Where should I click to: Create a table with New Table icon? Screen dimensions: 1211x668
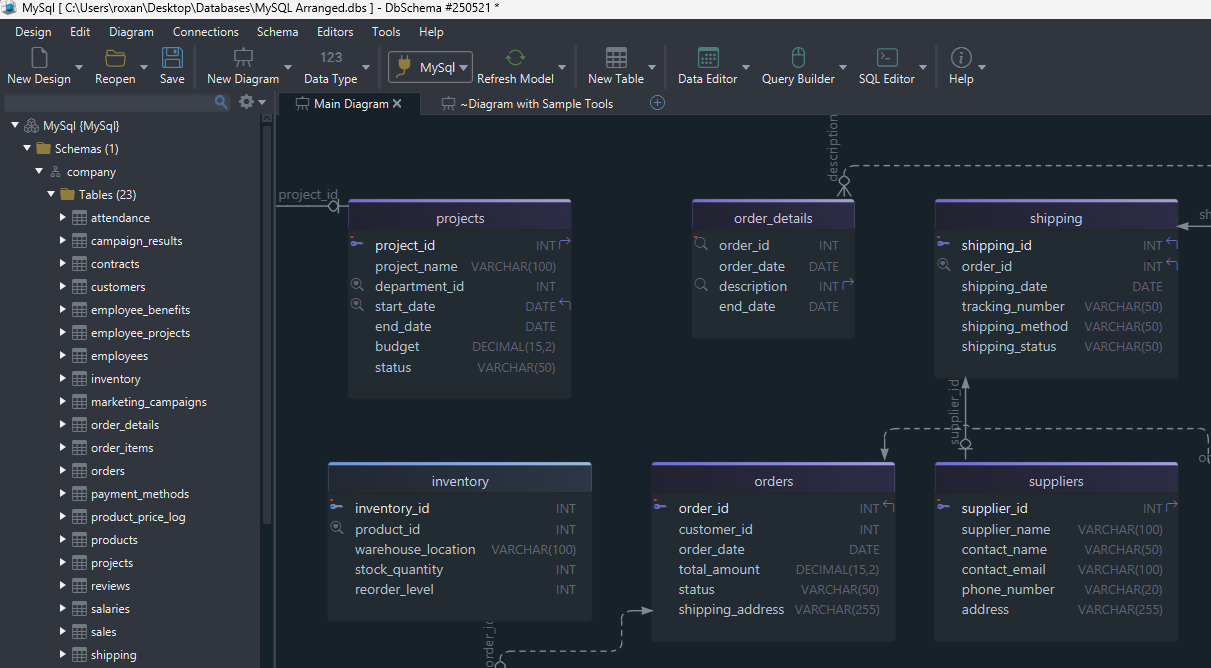point(616,58)
